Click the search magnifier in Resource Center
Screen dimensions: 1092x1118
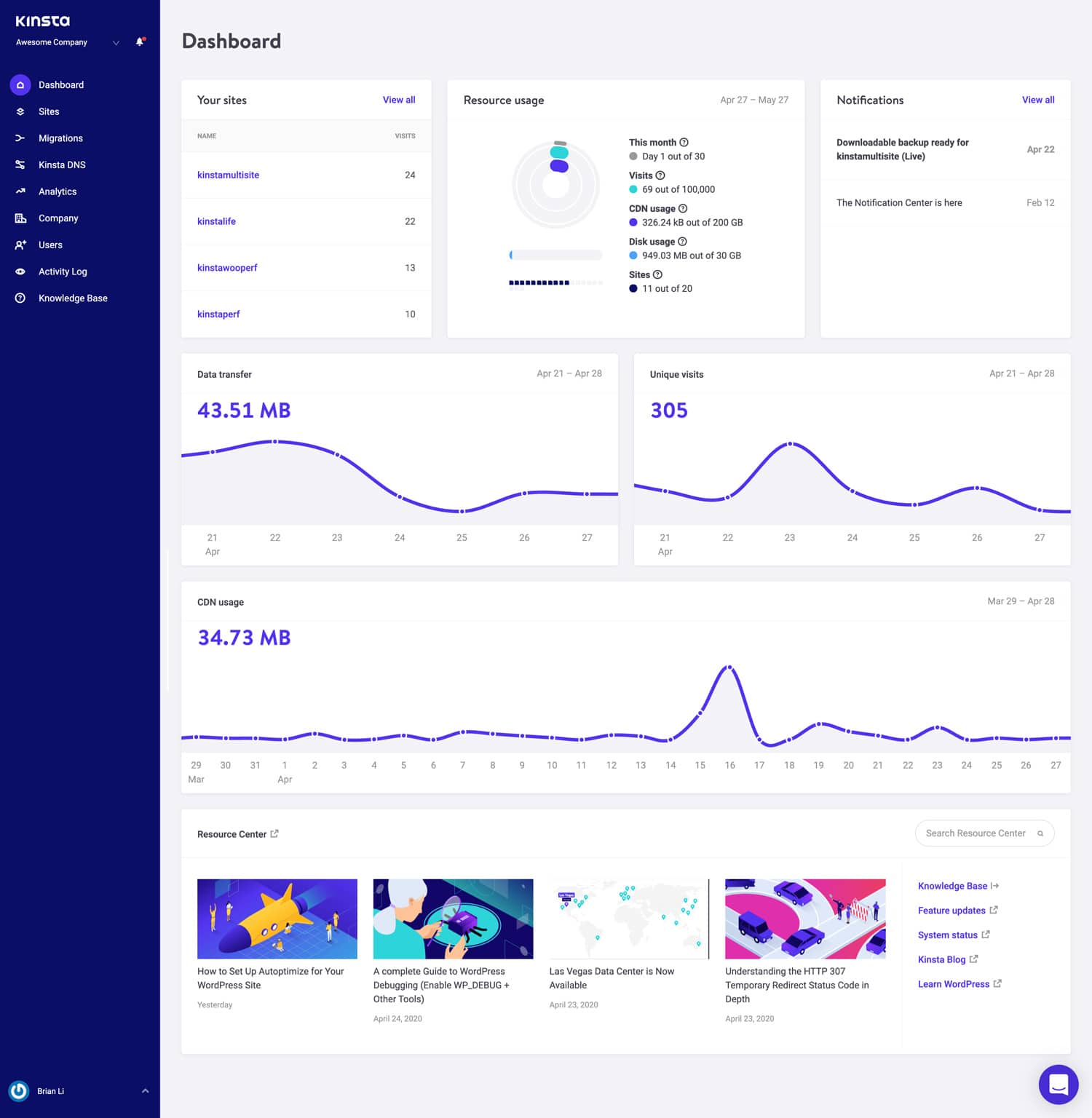tap(1040, 833)
